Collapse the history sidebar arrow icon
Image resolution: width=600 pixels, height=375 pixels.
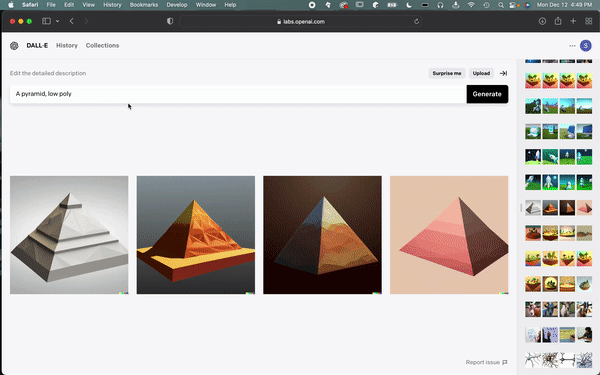click(x=503, y=73)
